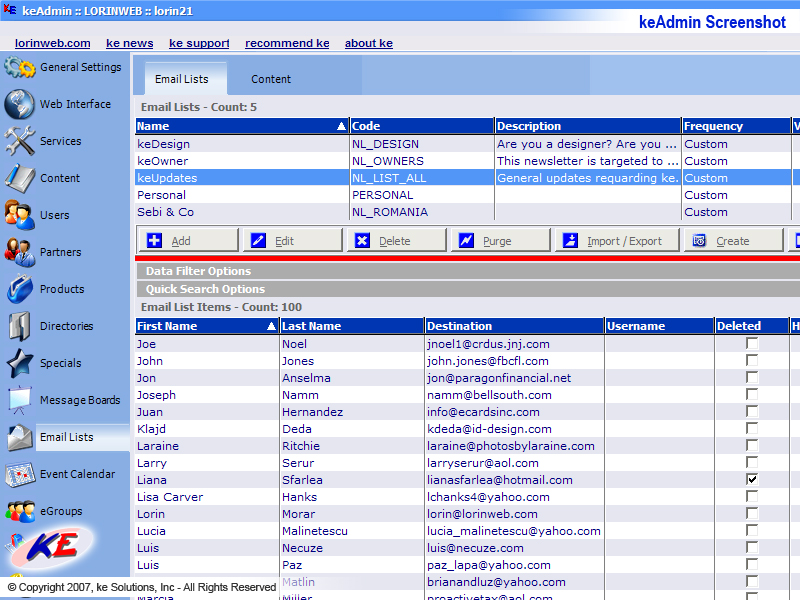
Task: Open the Specials star icon
Action: point(20,363)
